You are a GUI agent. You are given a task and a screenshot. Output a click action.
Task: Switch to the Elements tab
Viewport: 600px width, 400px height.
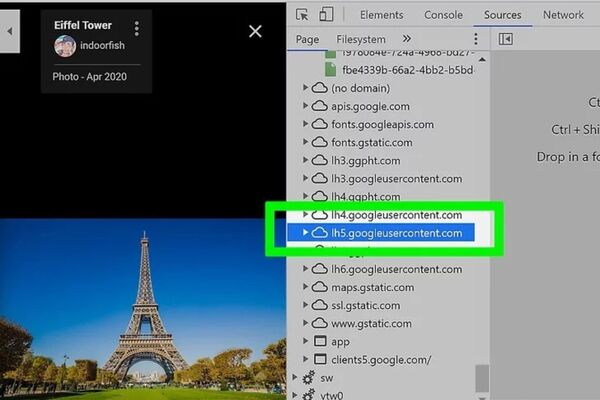point(381,15)
